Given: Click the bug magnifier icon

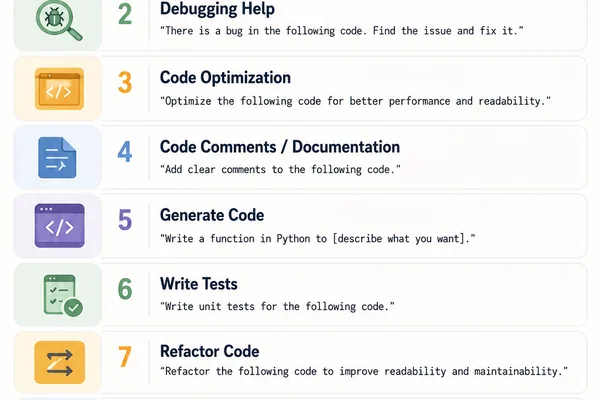Looking at the screenshot, I should (x=59, y=20).
